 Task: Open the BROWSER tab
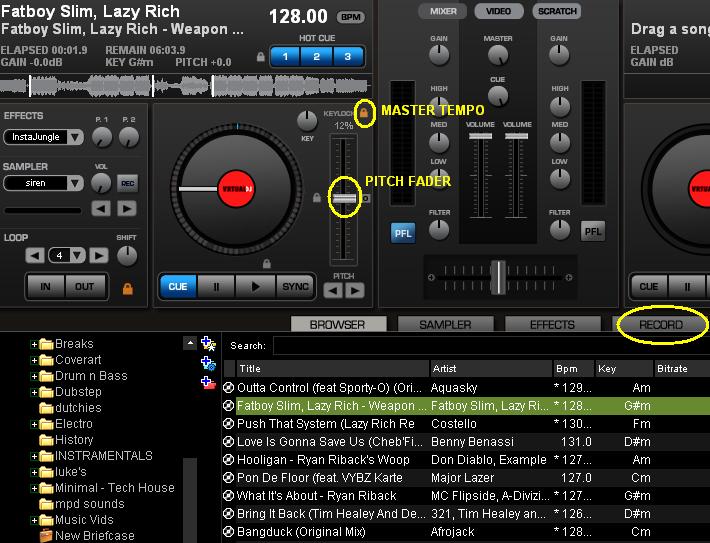click(338, 324)
